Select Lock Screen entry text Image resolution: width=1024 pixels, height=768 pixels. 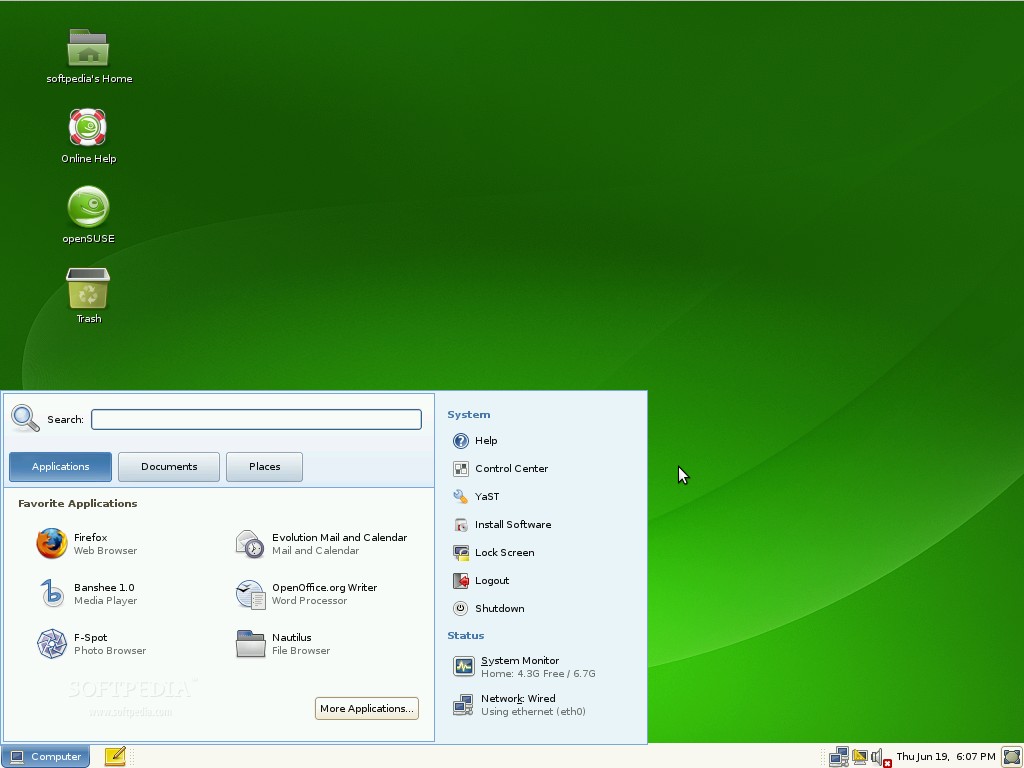pyautogui.click(x=504, y=552)
